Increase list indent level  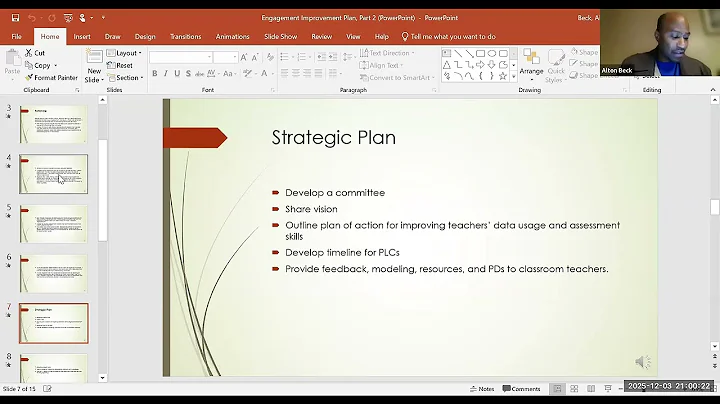point(333,57)
